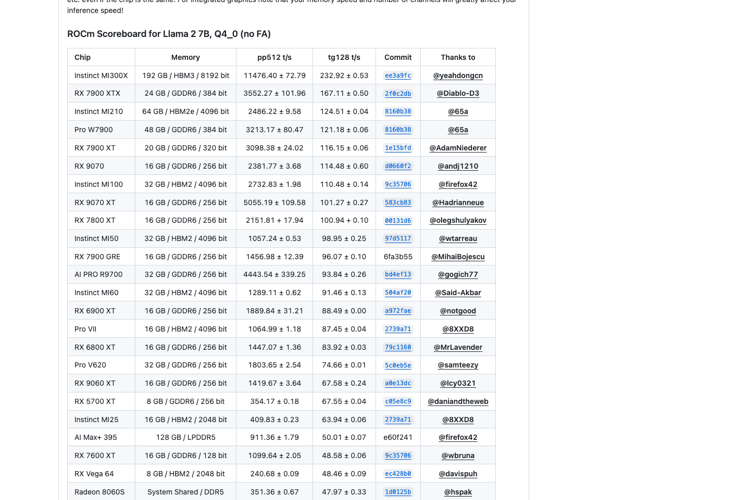Open commit 504af20 link

(397, 293)
